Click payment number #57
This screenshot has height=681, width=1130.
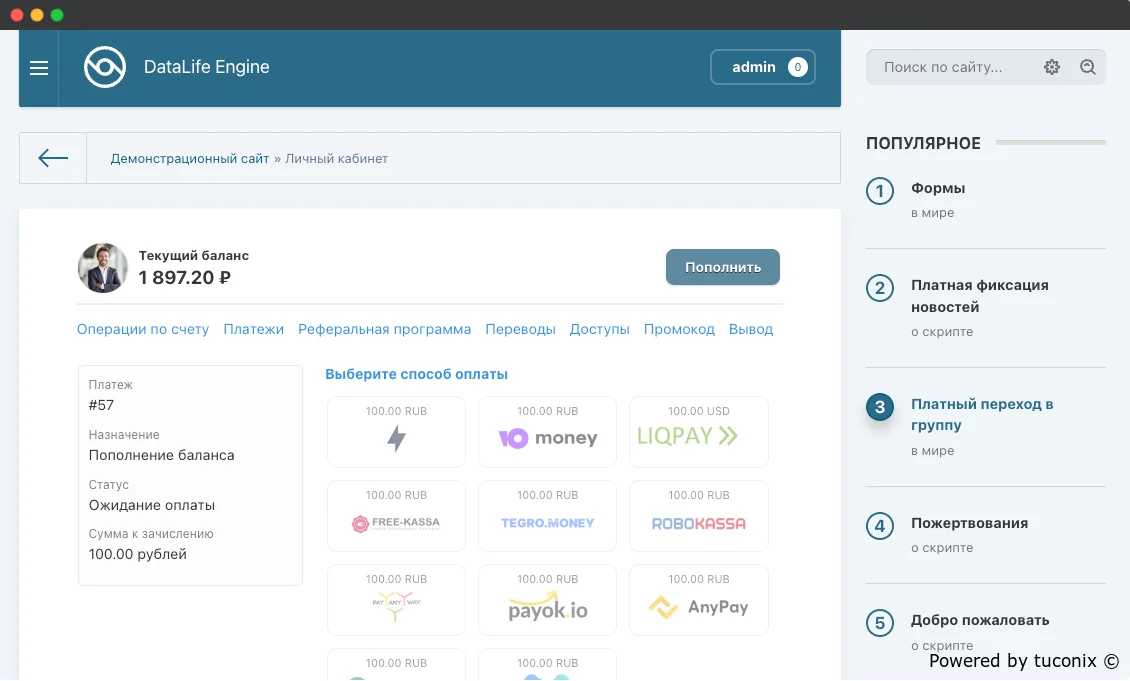pyautogui.click(x=101, y=405)
